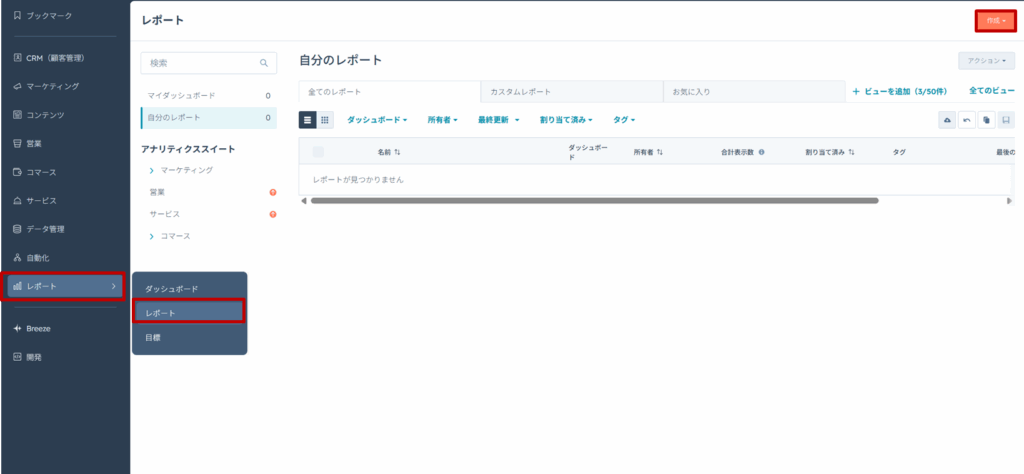This screenshot has width=1024, height=474.
Task: Expand the マーケティング section in アナリティクススイート
Action: point(152,171)
